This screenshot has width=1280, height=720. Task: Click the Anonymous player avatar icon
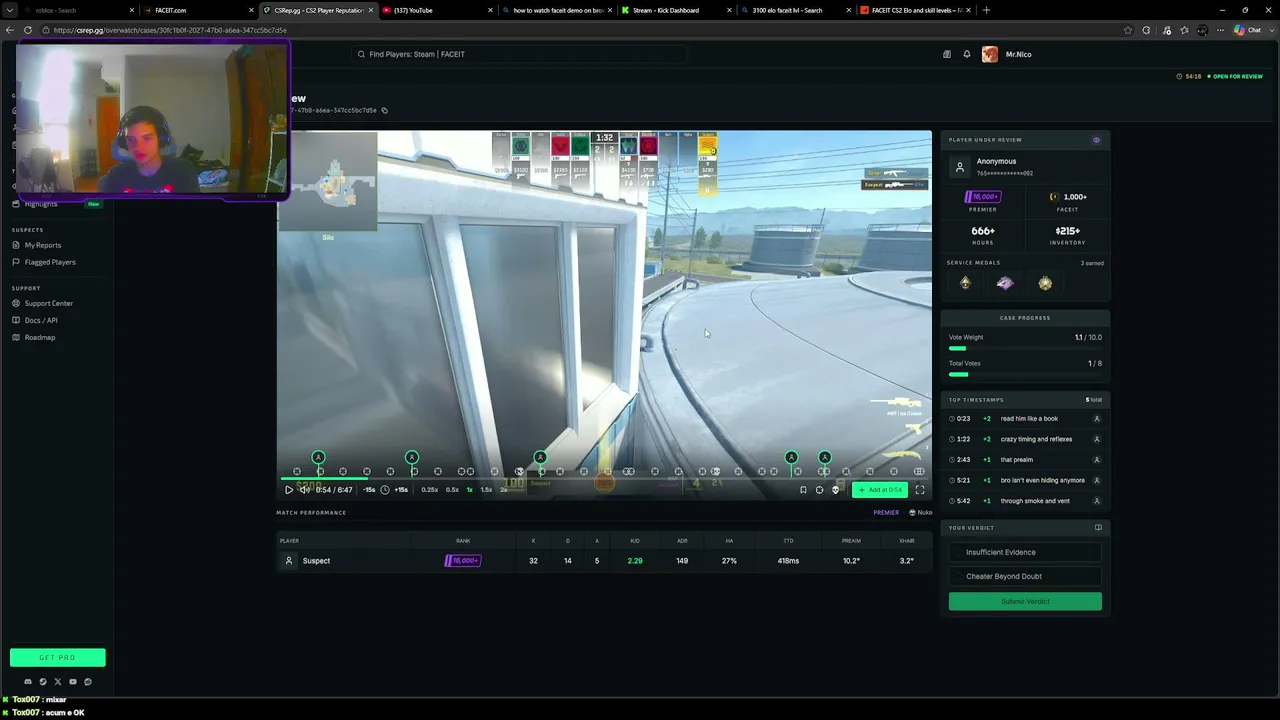tap(960, 167)
